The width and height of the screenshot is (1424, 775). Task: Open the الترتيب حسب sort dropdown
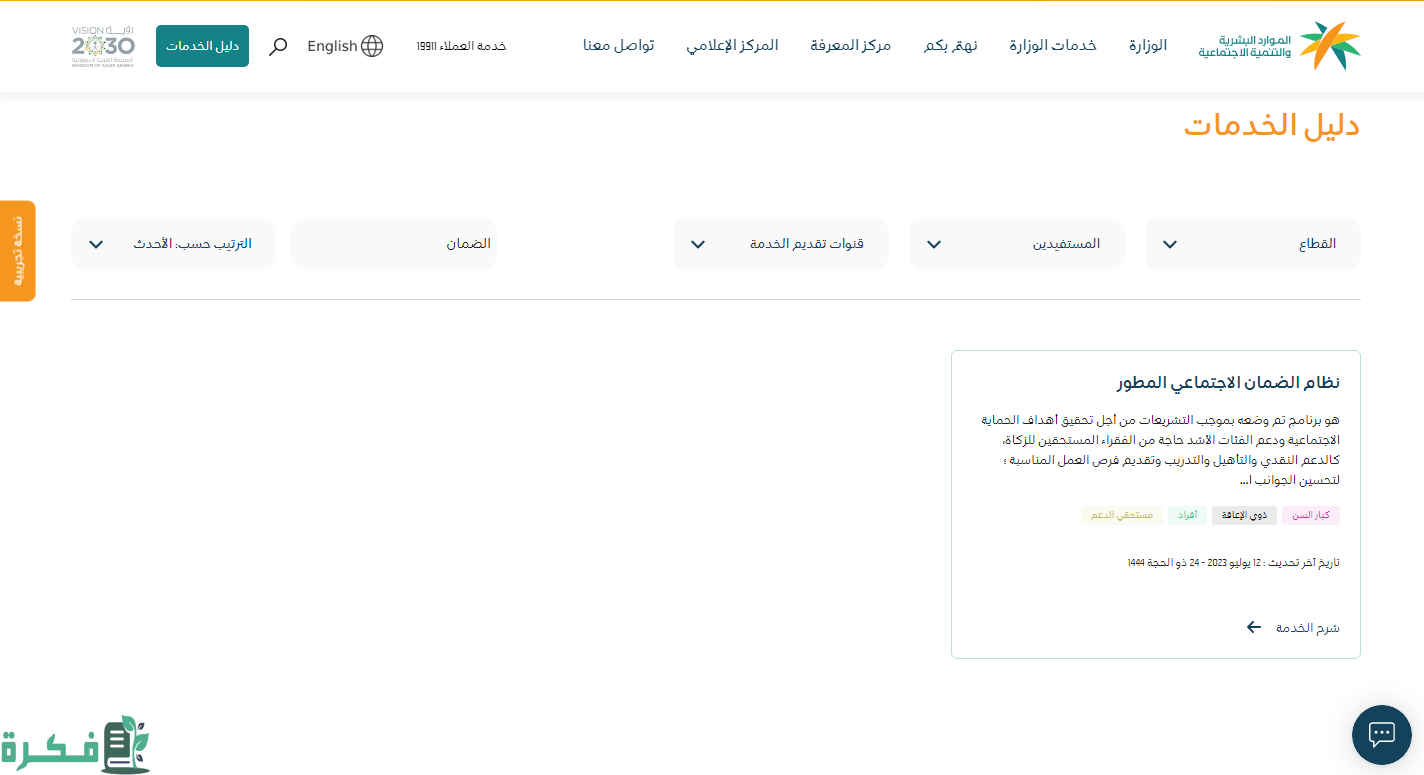(x=173, y=244)
